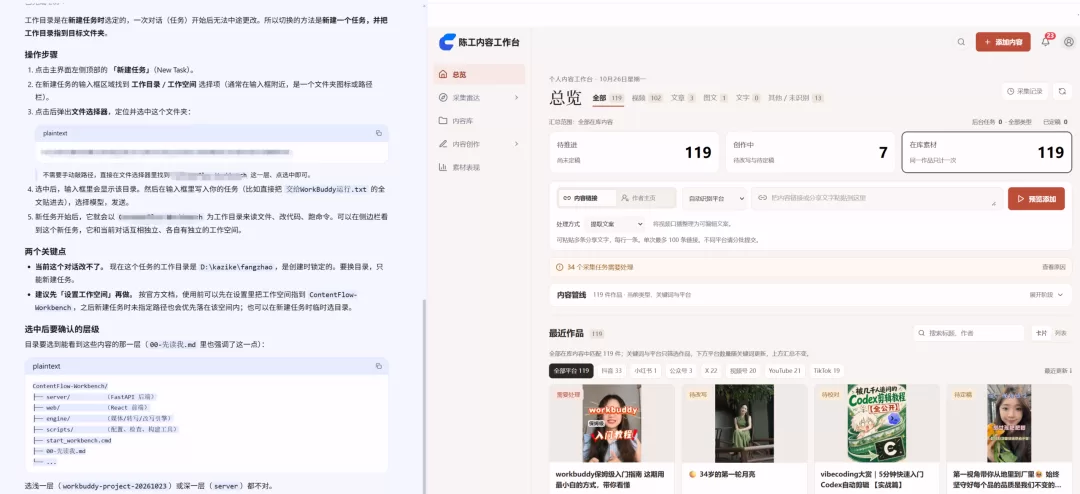The image size is (1080, 494).
Task: Click the left chat panel vertical scrollbar
Action: [424, 396]
